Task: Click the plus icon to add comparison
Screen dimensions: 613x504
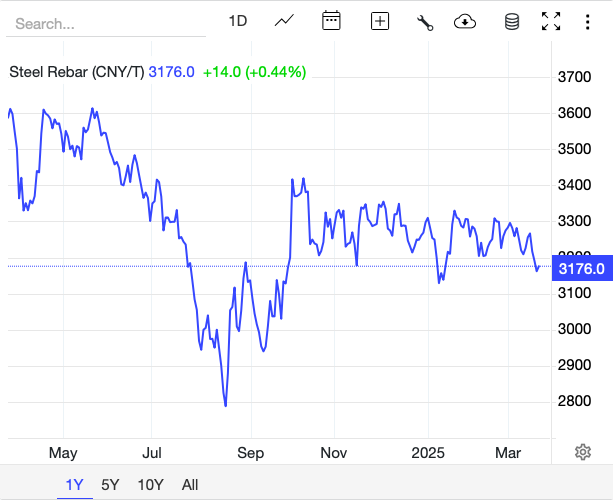Action: click(x=380, y=21)
